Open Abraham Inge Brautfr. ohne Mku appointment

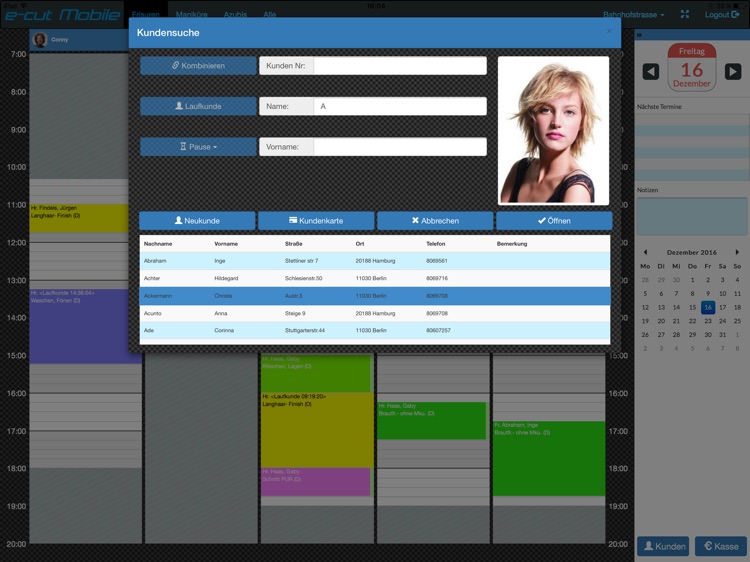[549, 458]
